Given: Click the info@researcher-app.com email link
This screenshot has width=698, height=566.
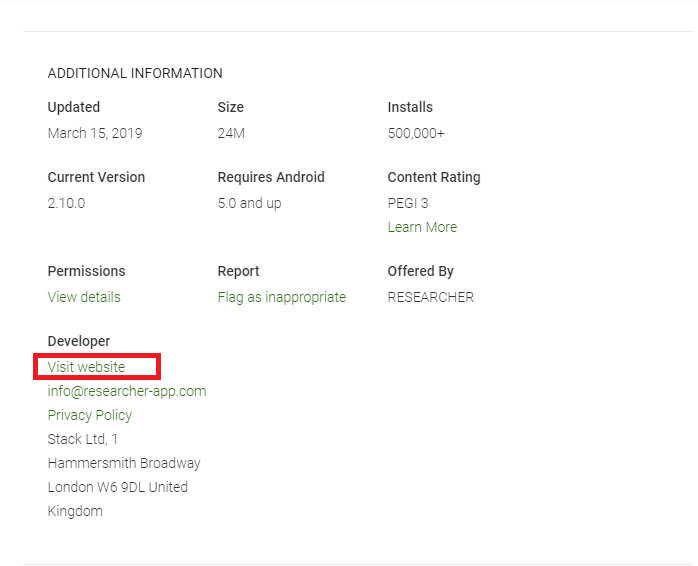Looking at the screenshot, I should [x=127, y=391].
